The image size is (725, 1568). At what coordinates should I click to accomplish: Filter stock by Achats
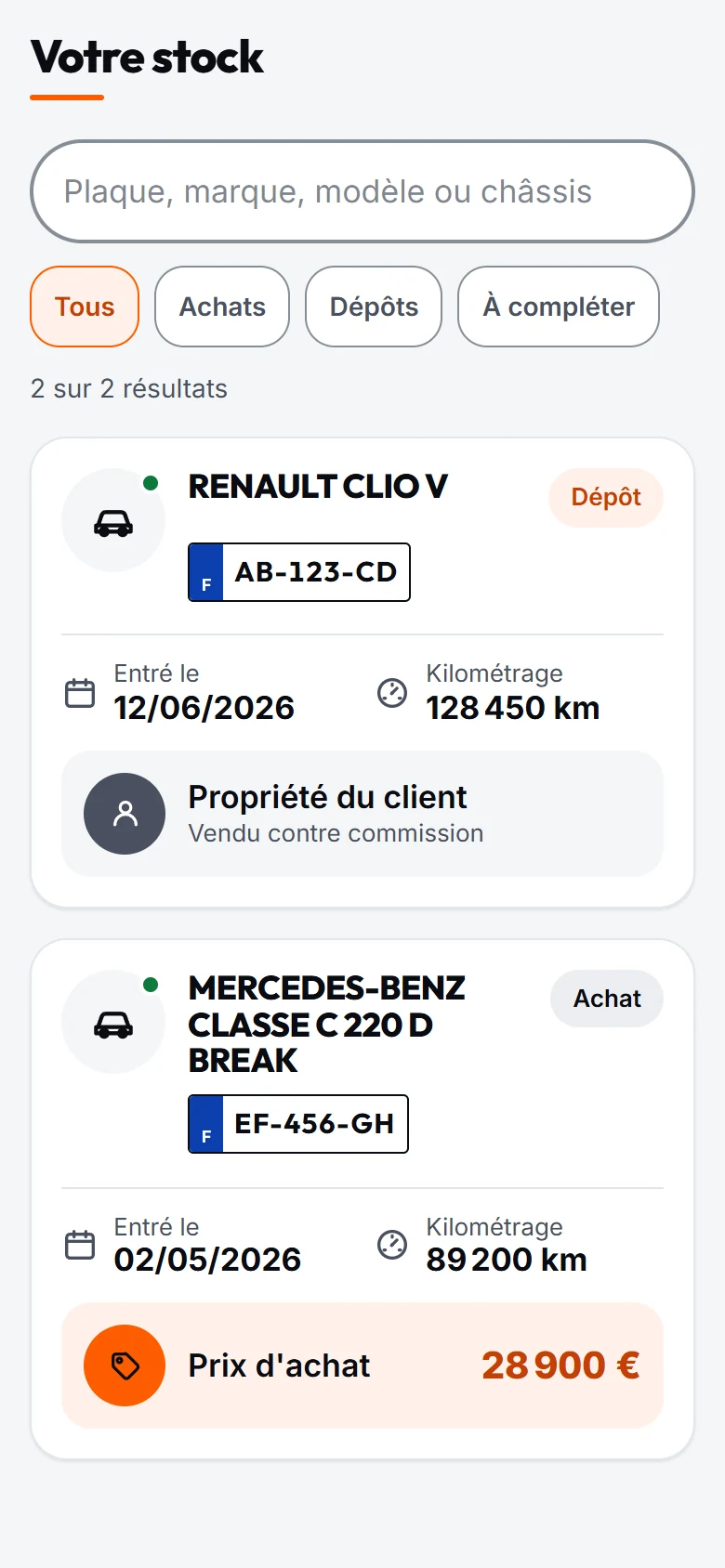click(x=222, y=307)
